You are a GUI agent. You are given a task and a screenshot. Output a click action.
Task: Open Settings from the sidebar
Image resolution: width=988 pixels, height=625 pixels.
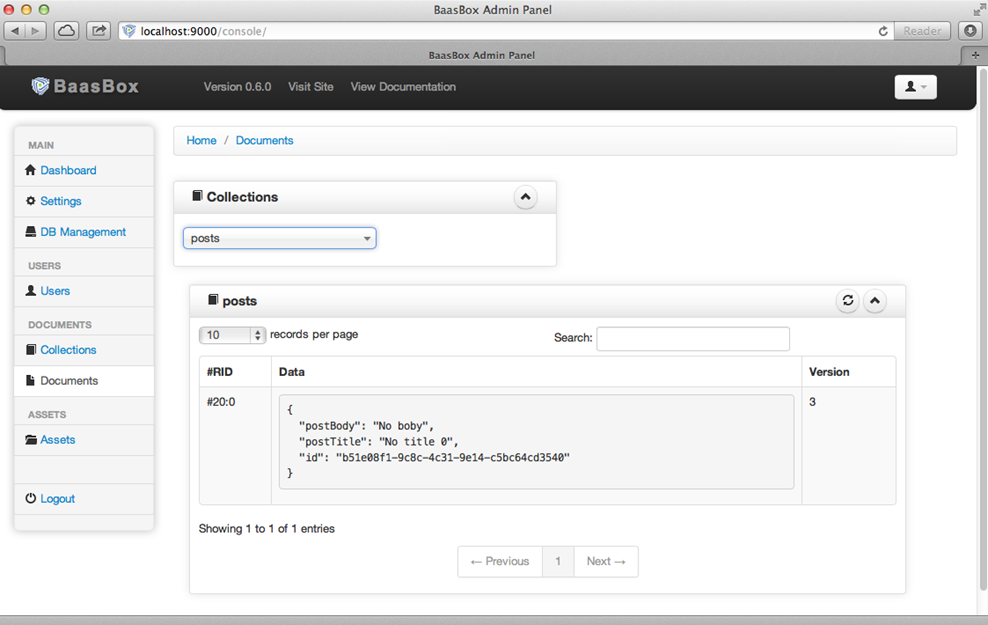(60, 201)
